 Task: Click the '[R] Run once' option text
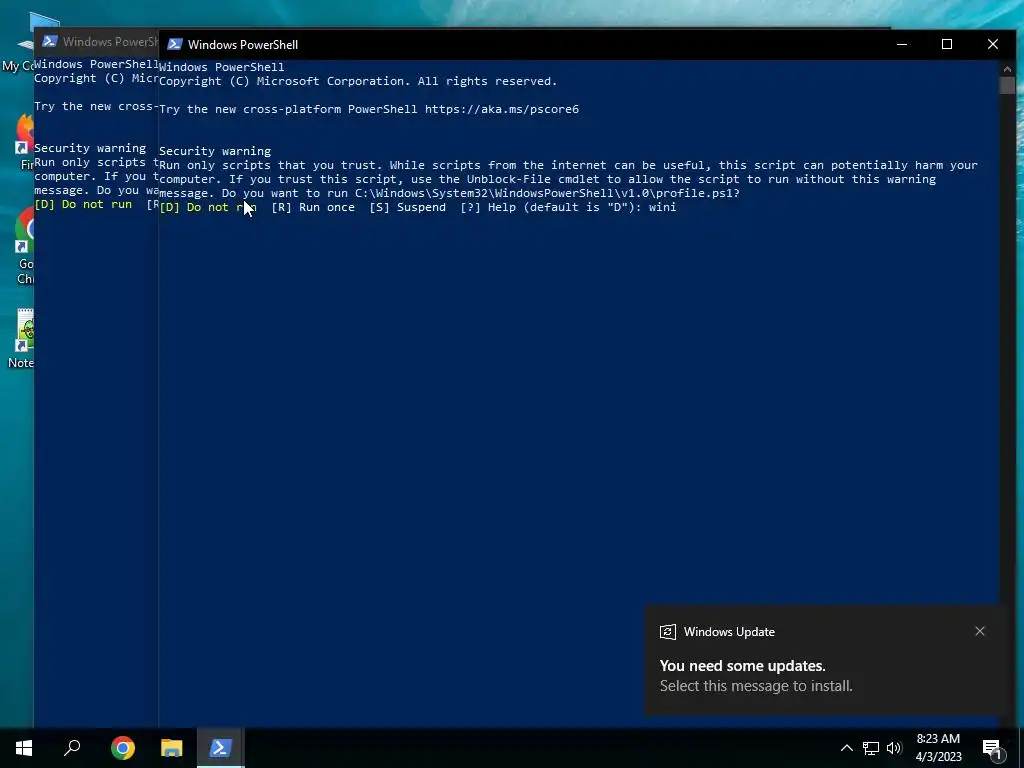(x=313, y=207)
